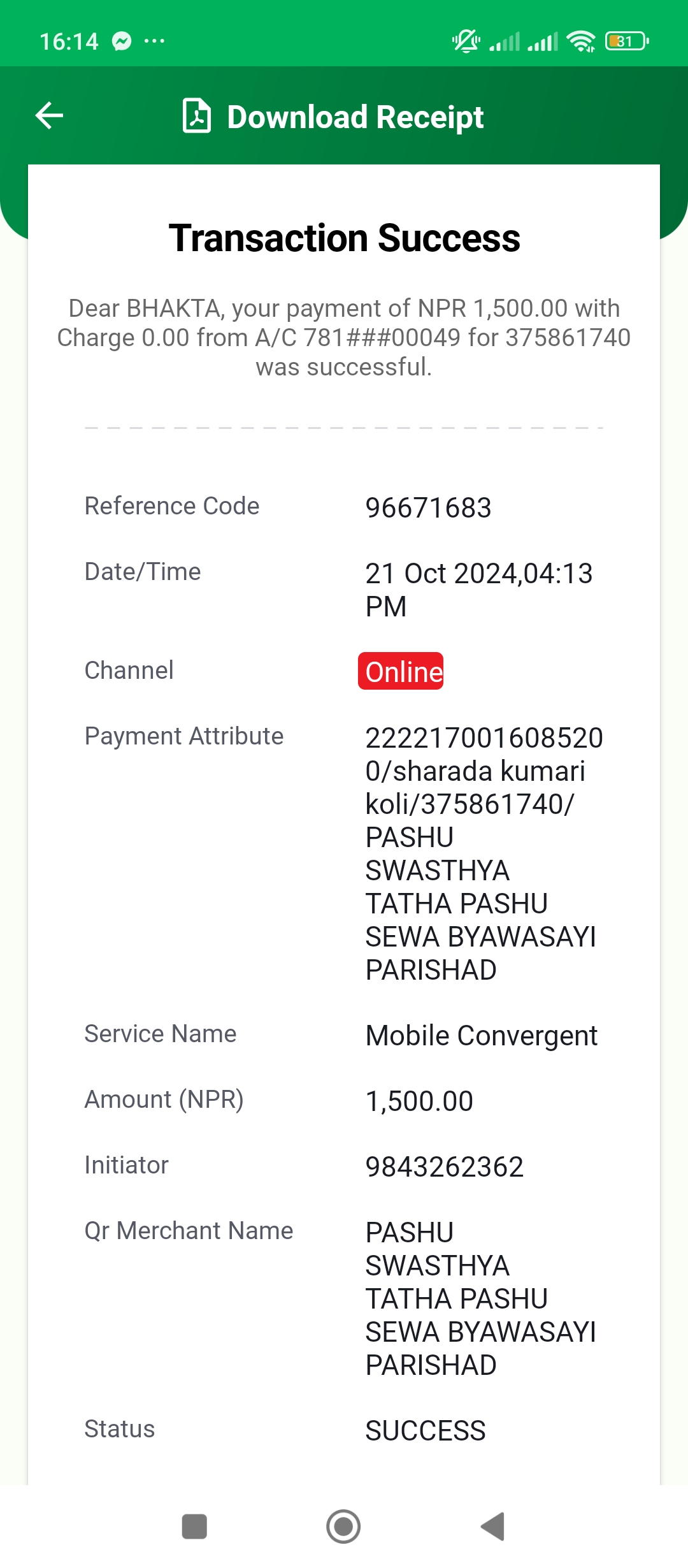Tap the SUCCESS status value
This screenshot has width=688, height=1568.
point(426,1431)
